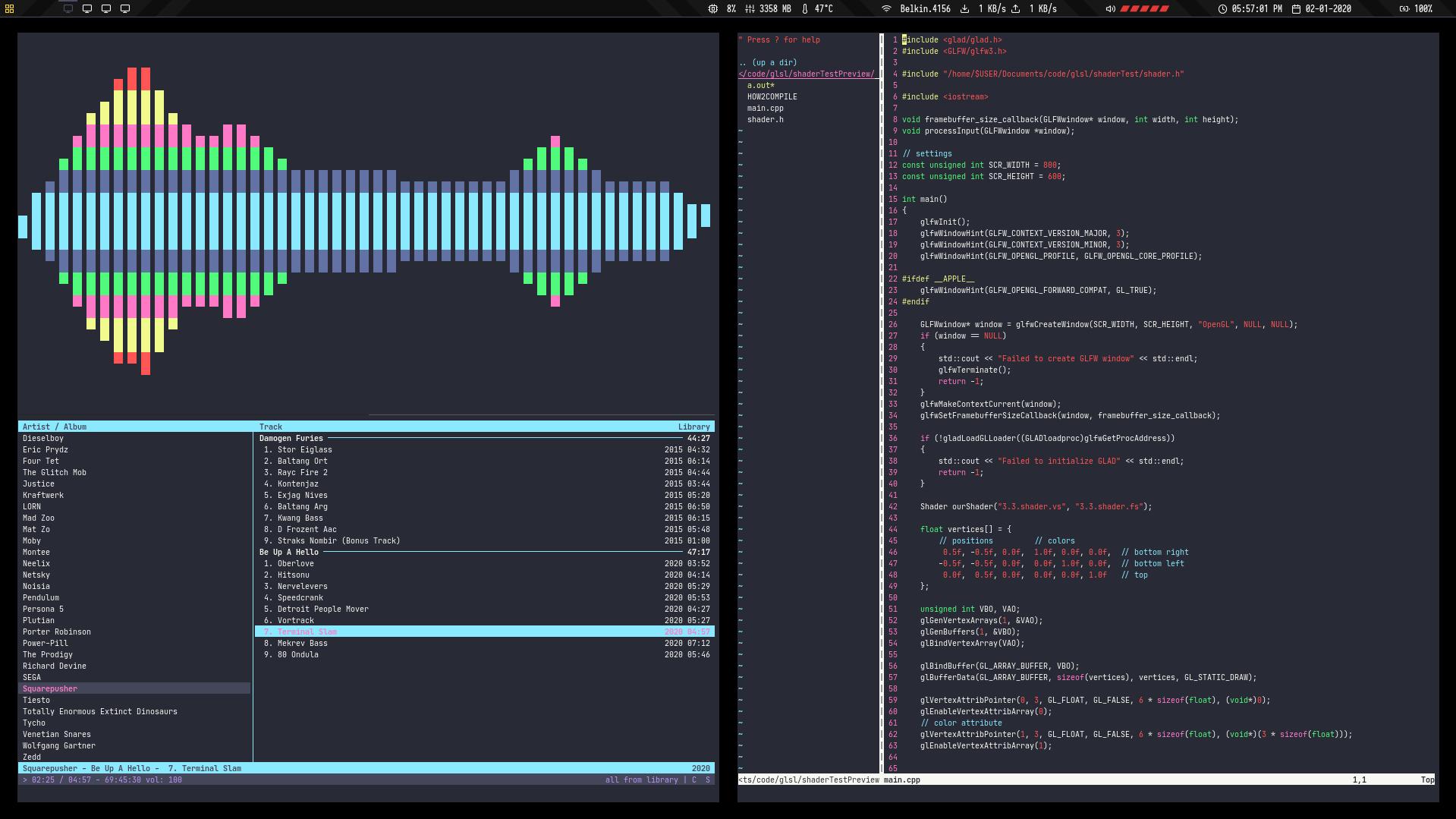Image resolution: width=1456 pixels, height=819 pixels.
Task: Select track 7. Kwang Bass
Action: click(485, 518)
